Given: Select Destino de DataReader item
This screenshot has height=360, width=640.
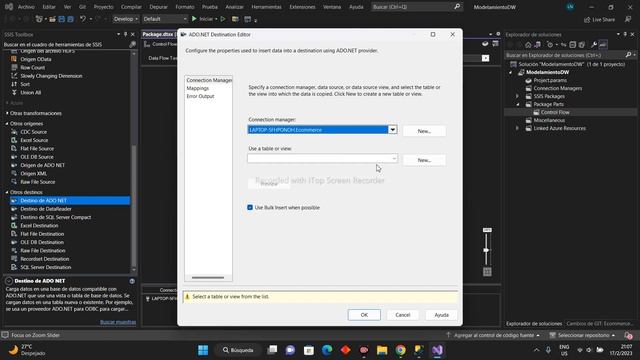Looking at the screenshot, I should pyautogui.click(x=46, y=209).
